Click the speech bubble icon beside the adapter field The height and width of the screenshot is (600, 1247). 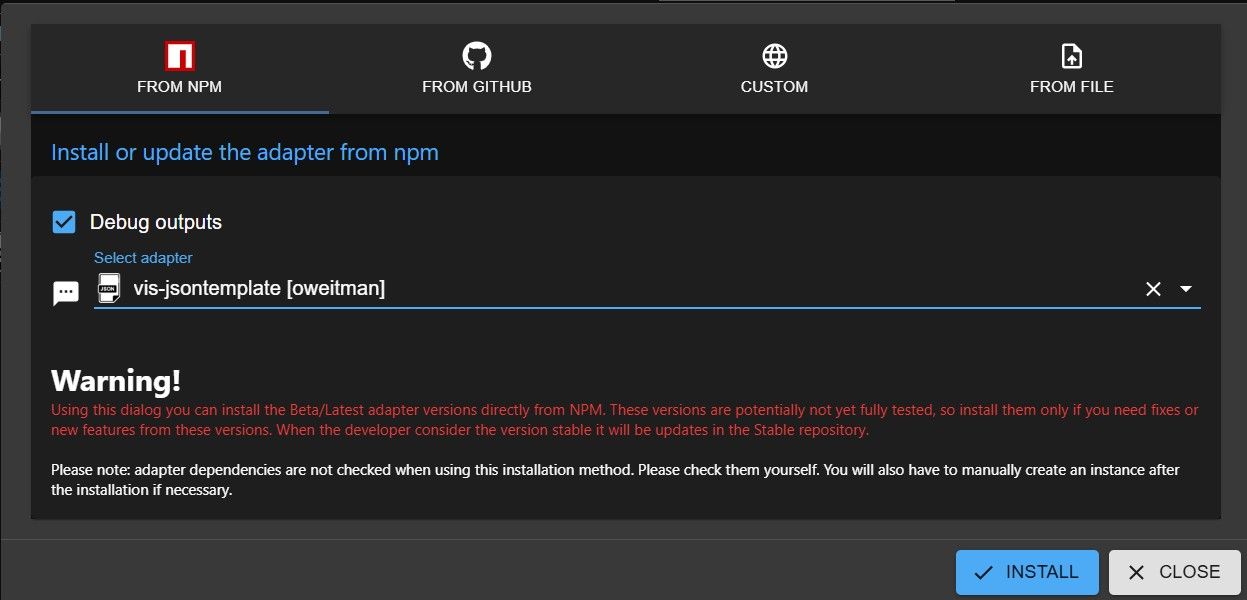point(66,293)
